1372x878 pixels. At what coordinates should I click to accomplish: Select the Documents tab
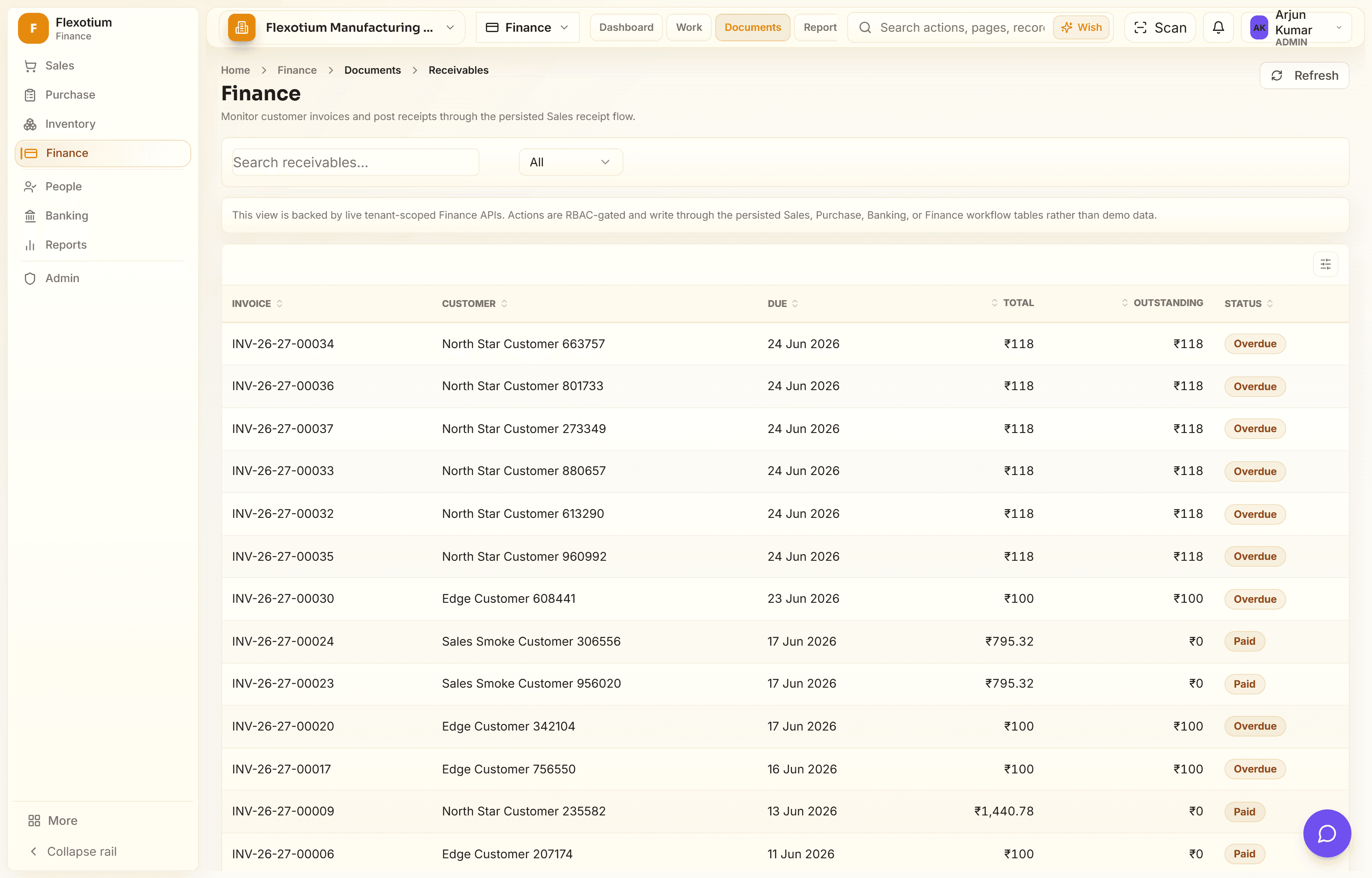(x=752, y=27)
